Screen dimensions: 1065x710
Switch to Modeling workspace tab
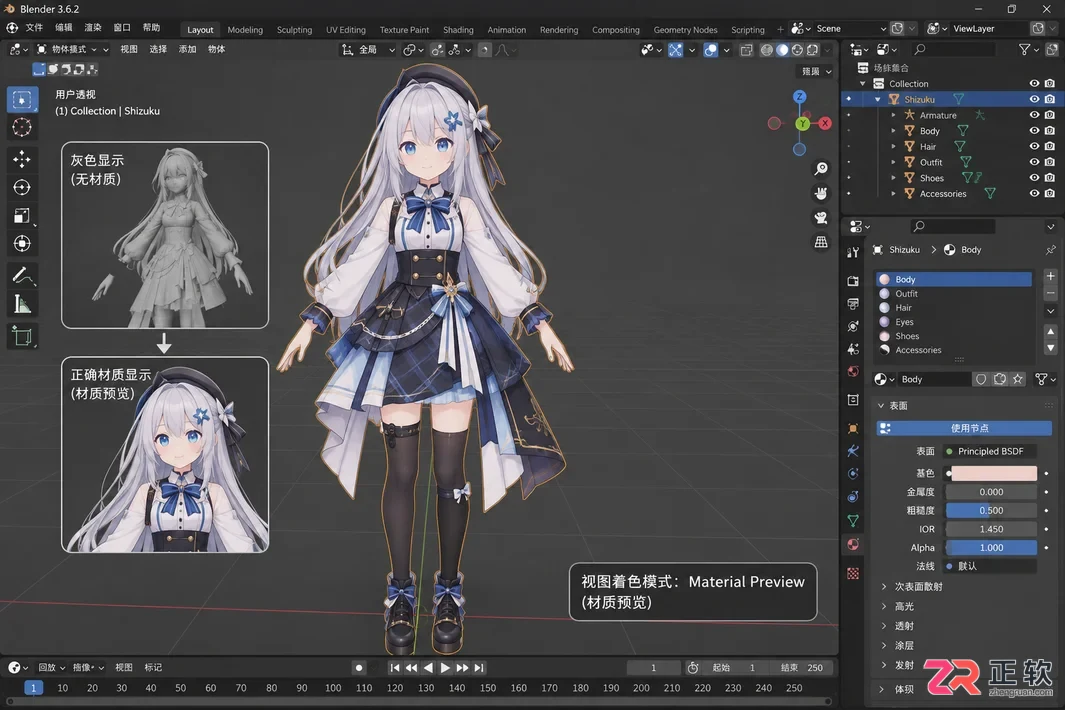click(245, 30)
